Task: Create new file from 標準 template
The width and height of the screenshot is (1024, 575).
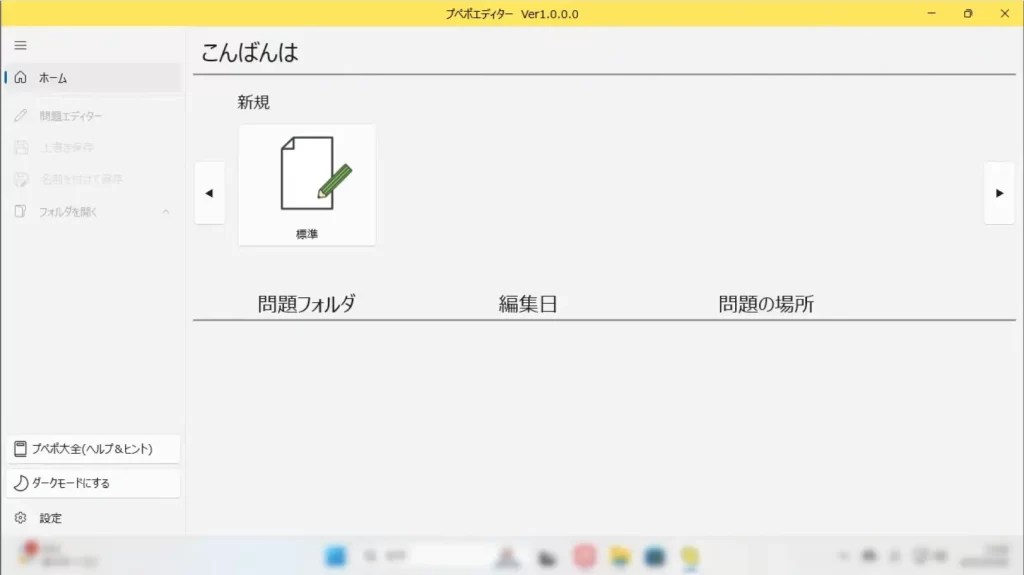Action: [x=307, y=185]
